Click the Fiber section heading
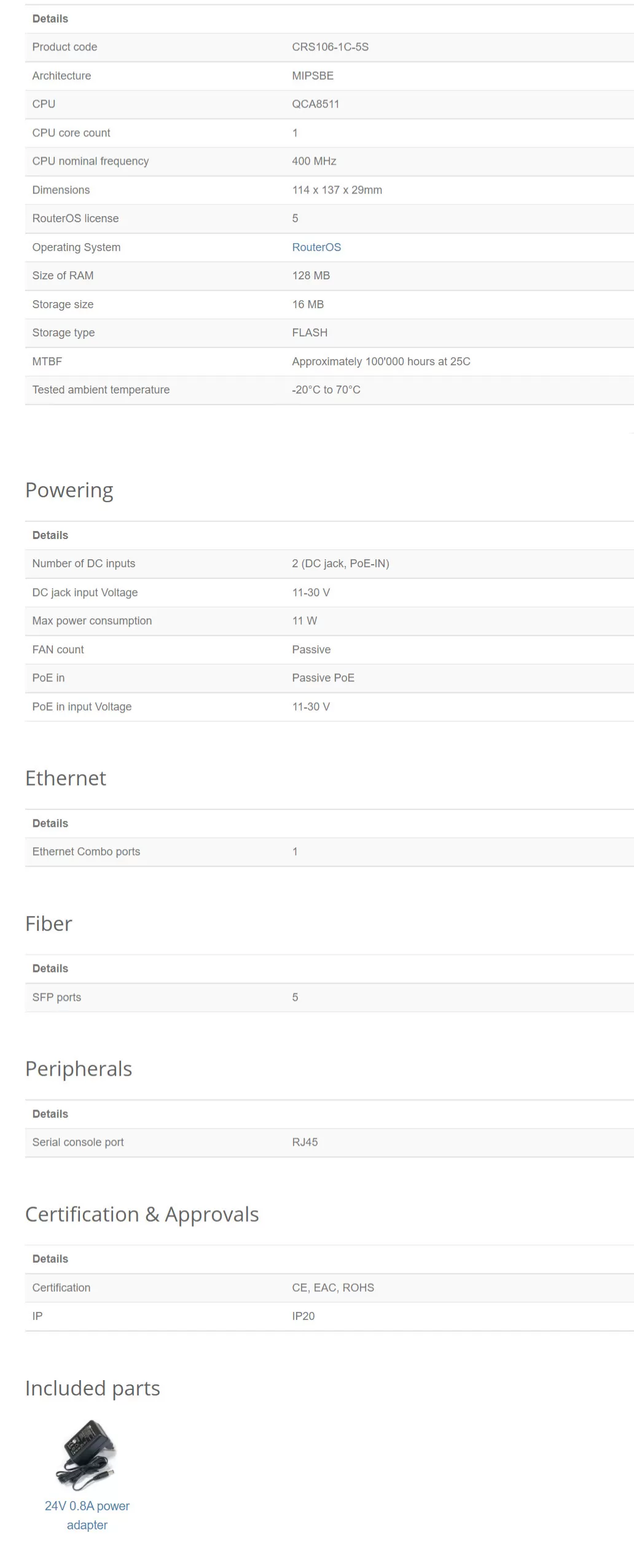Screen dimensions: 634x1568 tap(49, 924)
